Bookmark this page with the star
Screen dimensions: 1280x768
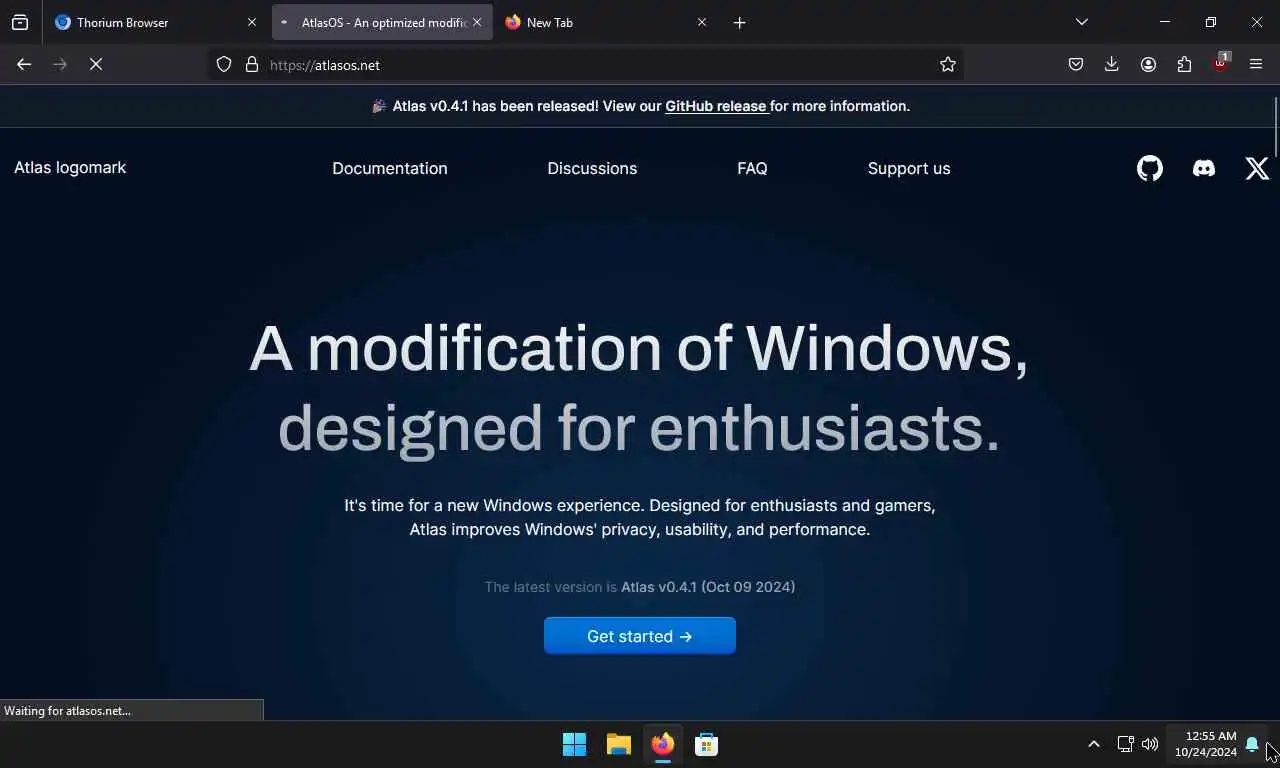tap(948, 64)
